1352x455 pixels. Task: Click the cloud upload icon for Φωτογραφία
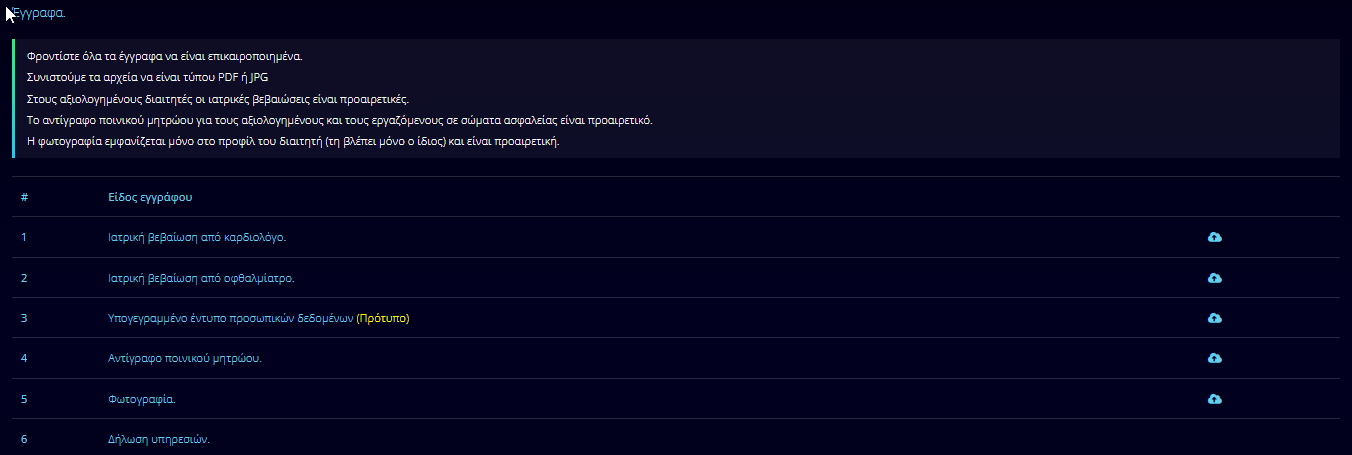1215,399
